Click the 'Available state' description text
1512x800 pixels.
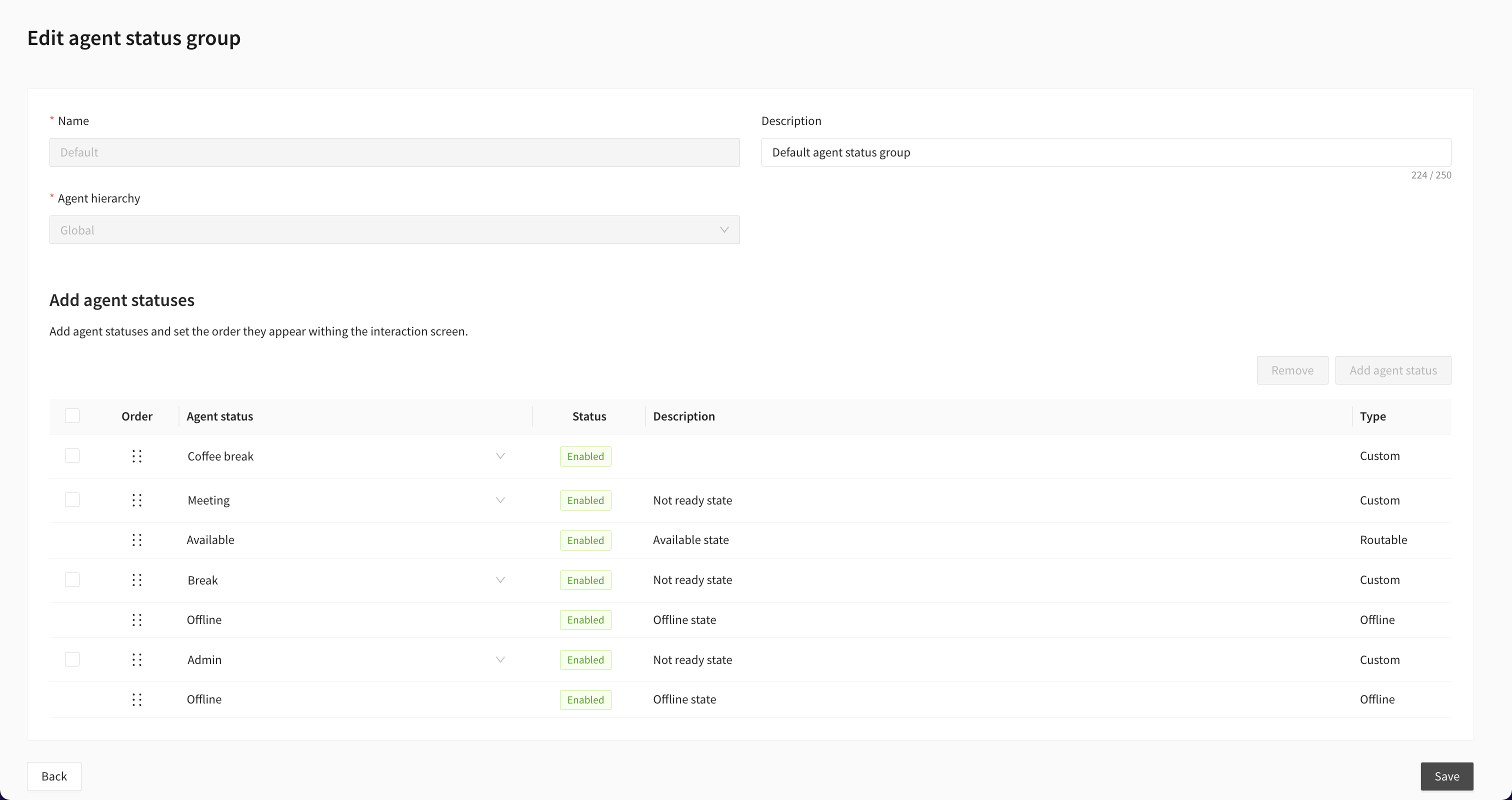click(x=691, y=539)
